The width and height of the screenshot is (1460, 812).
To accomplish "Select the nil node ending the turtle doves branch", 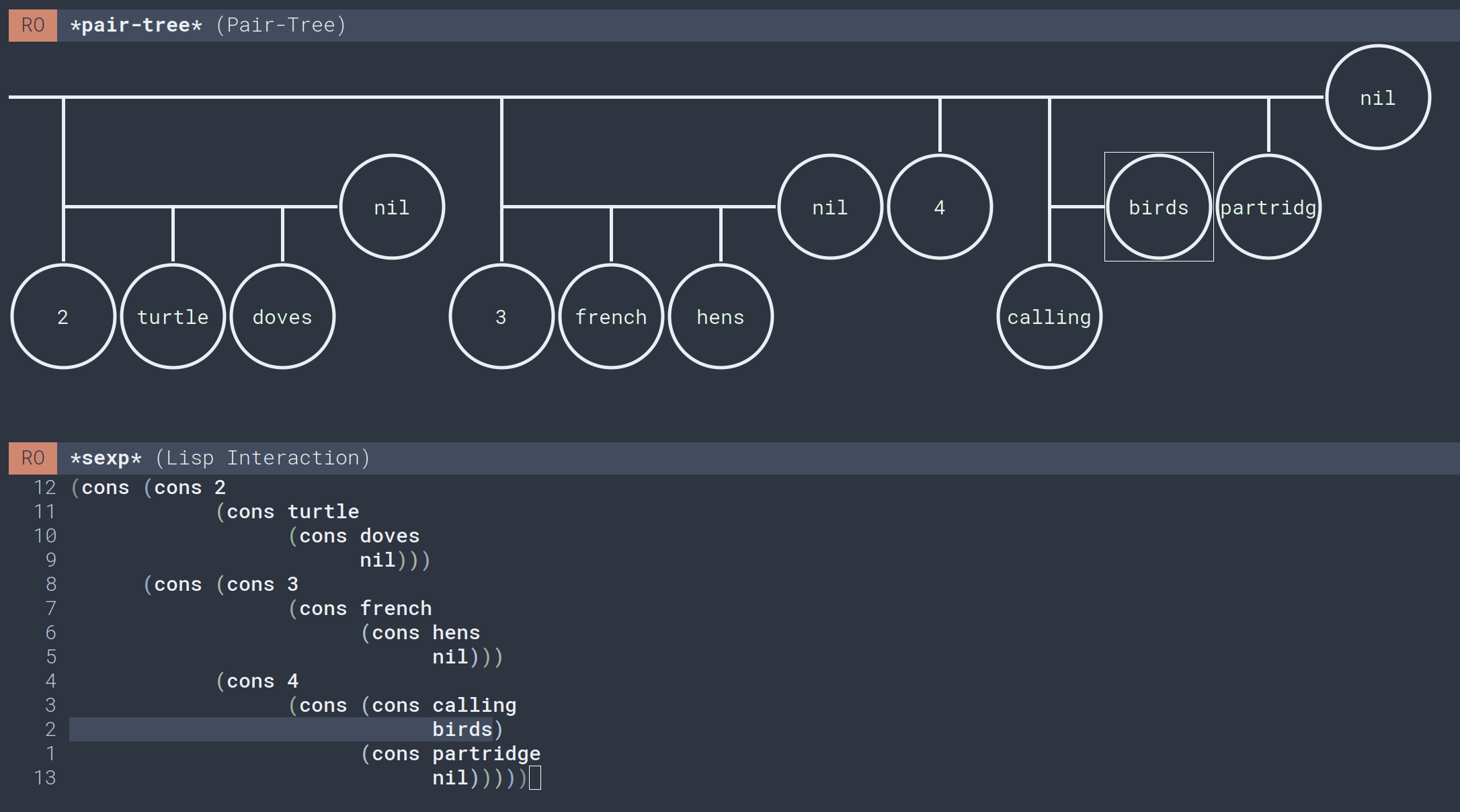I will 392,207.
